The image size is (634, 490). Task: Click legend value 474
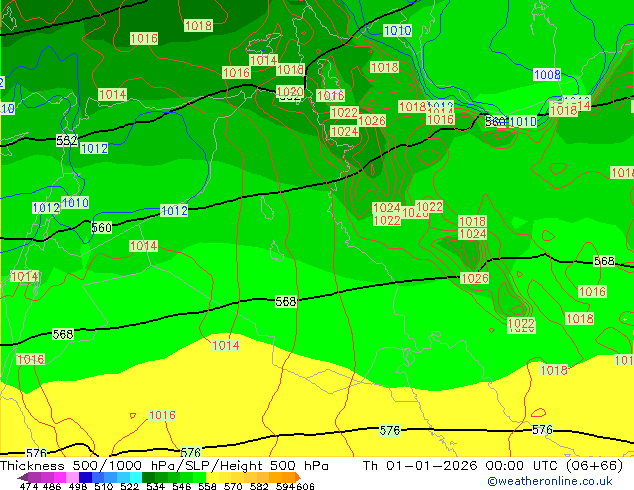29,486
